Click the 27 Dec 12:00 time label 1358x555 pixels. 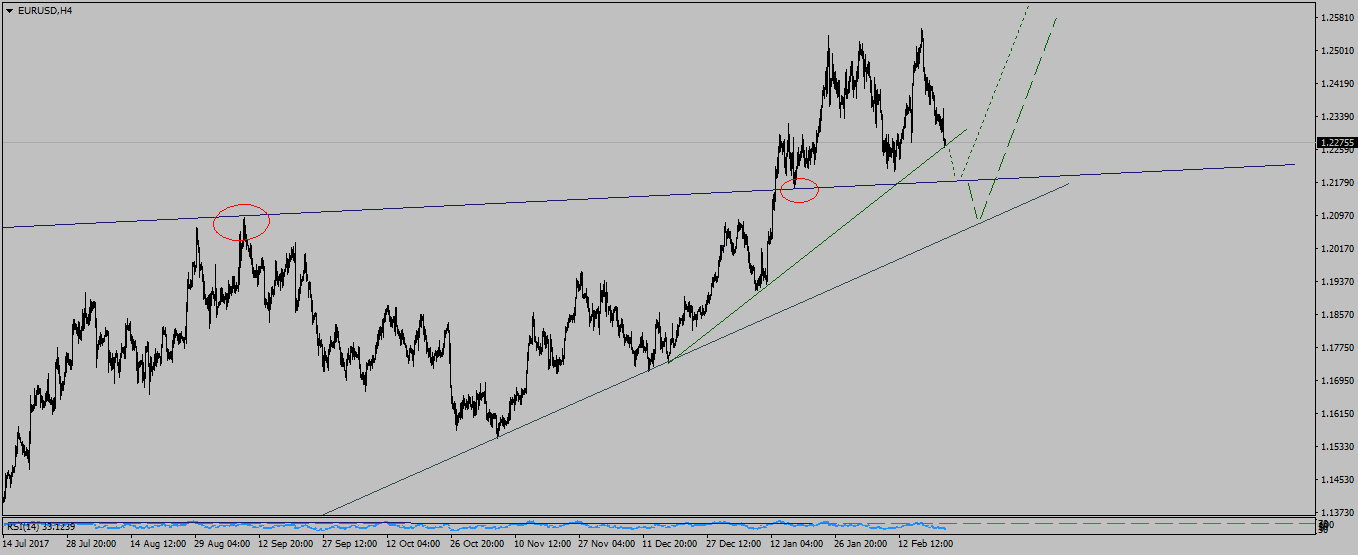[x=732, y=545]
